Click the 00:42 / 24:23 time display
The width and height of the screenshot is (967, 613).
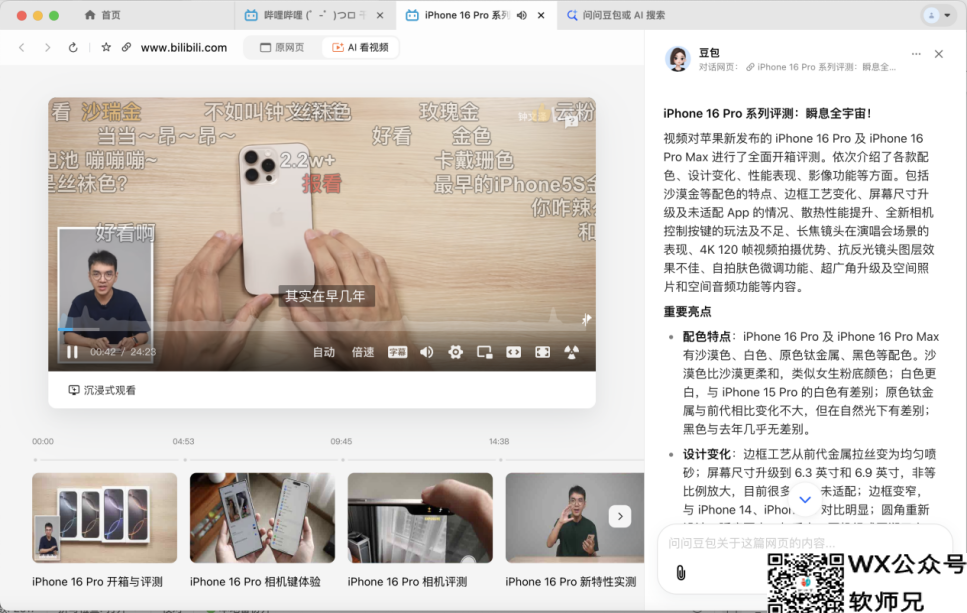(123, 352)
